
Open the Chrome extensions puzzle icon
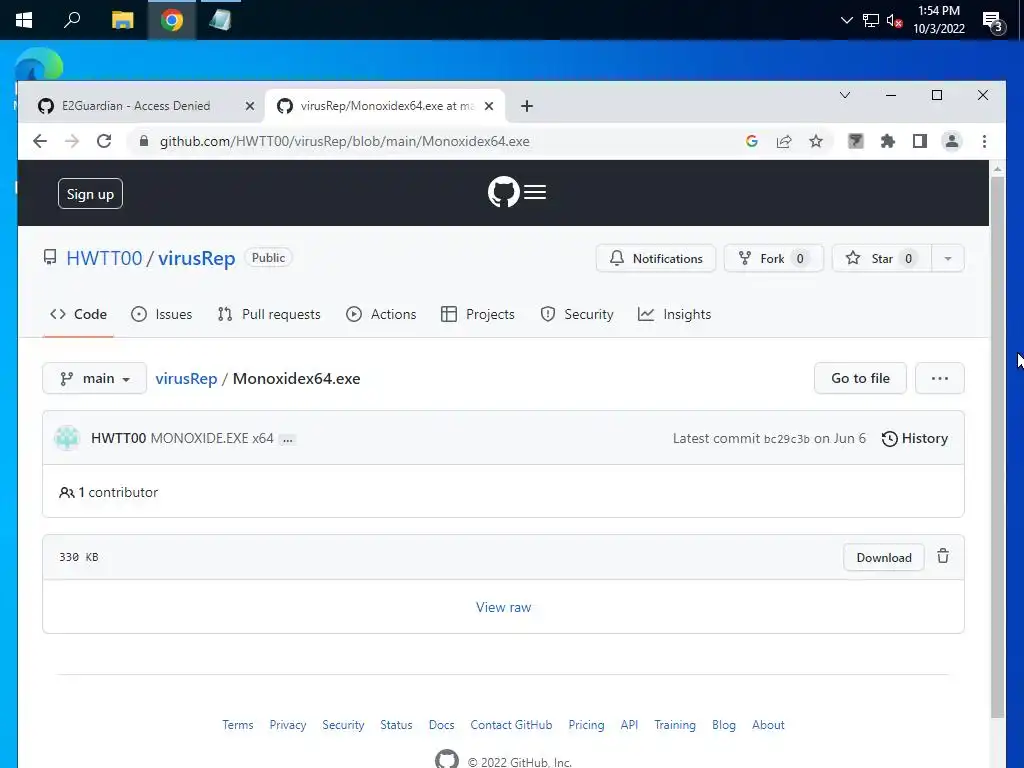(x=888, y=141)
